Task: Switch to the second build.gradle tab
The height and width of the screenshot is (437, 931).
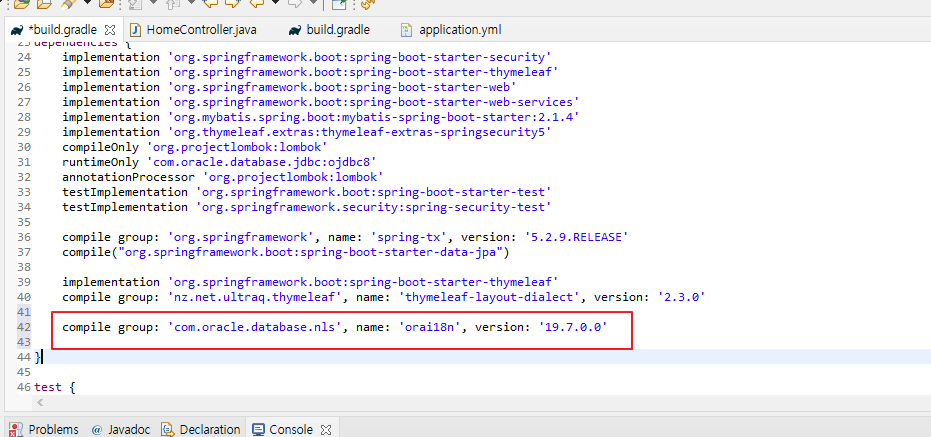Action: (338, 30)
